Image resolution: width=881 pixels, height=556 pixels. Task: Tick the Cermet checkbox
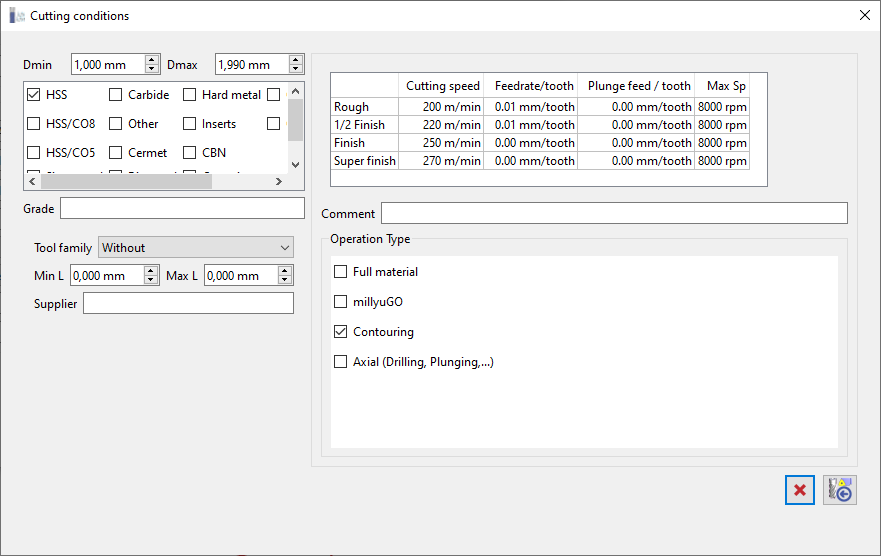116,153
